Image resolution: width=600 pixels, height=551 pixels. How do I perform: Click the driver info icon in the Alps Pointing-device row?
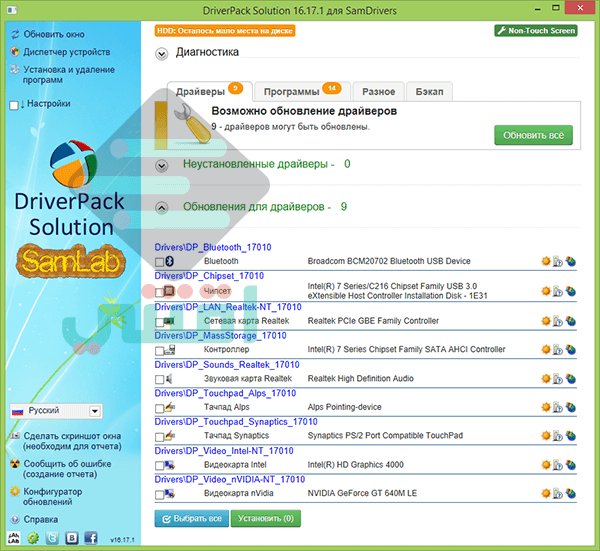coord(558,408)
